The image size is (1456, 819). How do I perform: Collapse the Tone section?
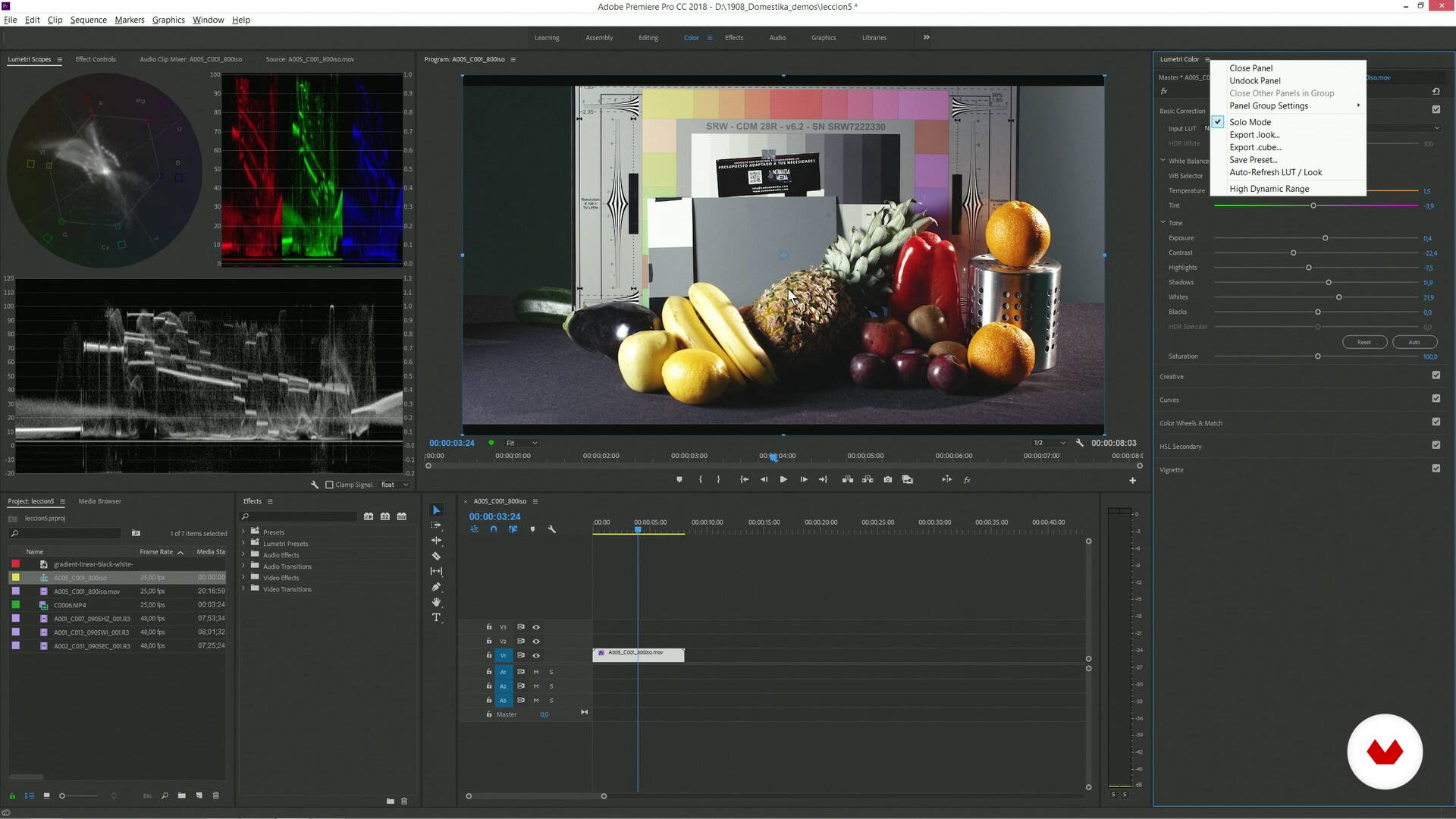pos(1163,223)
